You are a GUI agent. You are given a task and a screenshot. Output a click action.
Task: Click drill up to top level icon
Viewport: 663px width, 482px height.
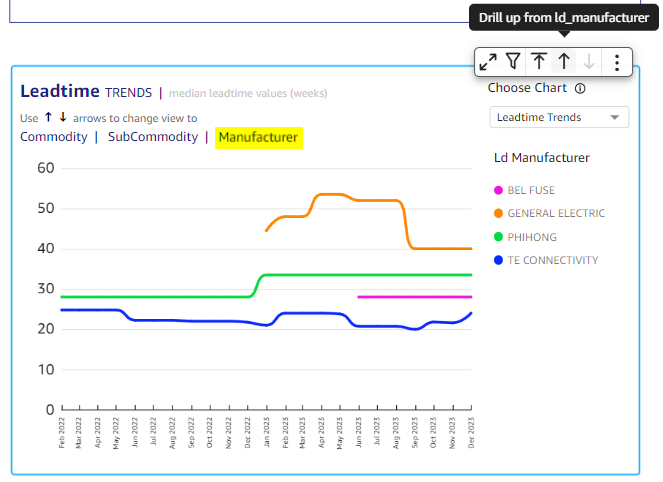pyautogui.click(x=539, y=62)
